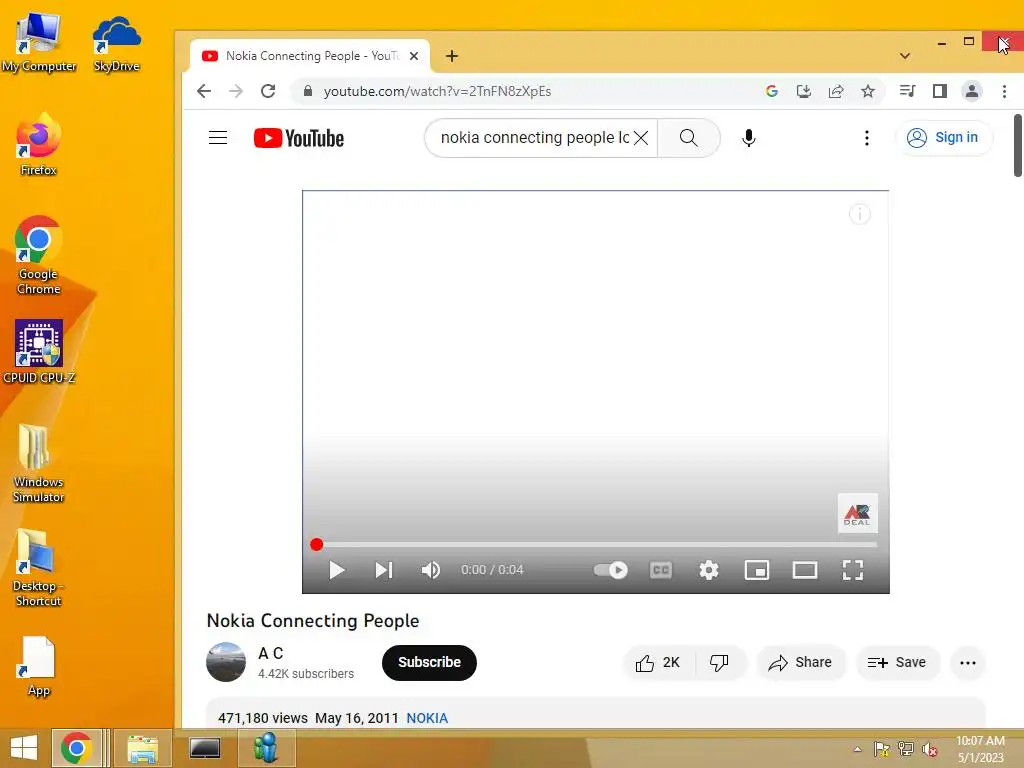Go back to the previous page
Image resolution: width=1024 pixels, height=768 pixels.
pyautogui.click(x=204, y=91)
